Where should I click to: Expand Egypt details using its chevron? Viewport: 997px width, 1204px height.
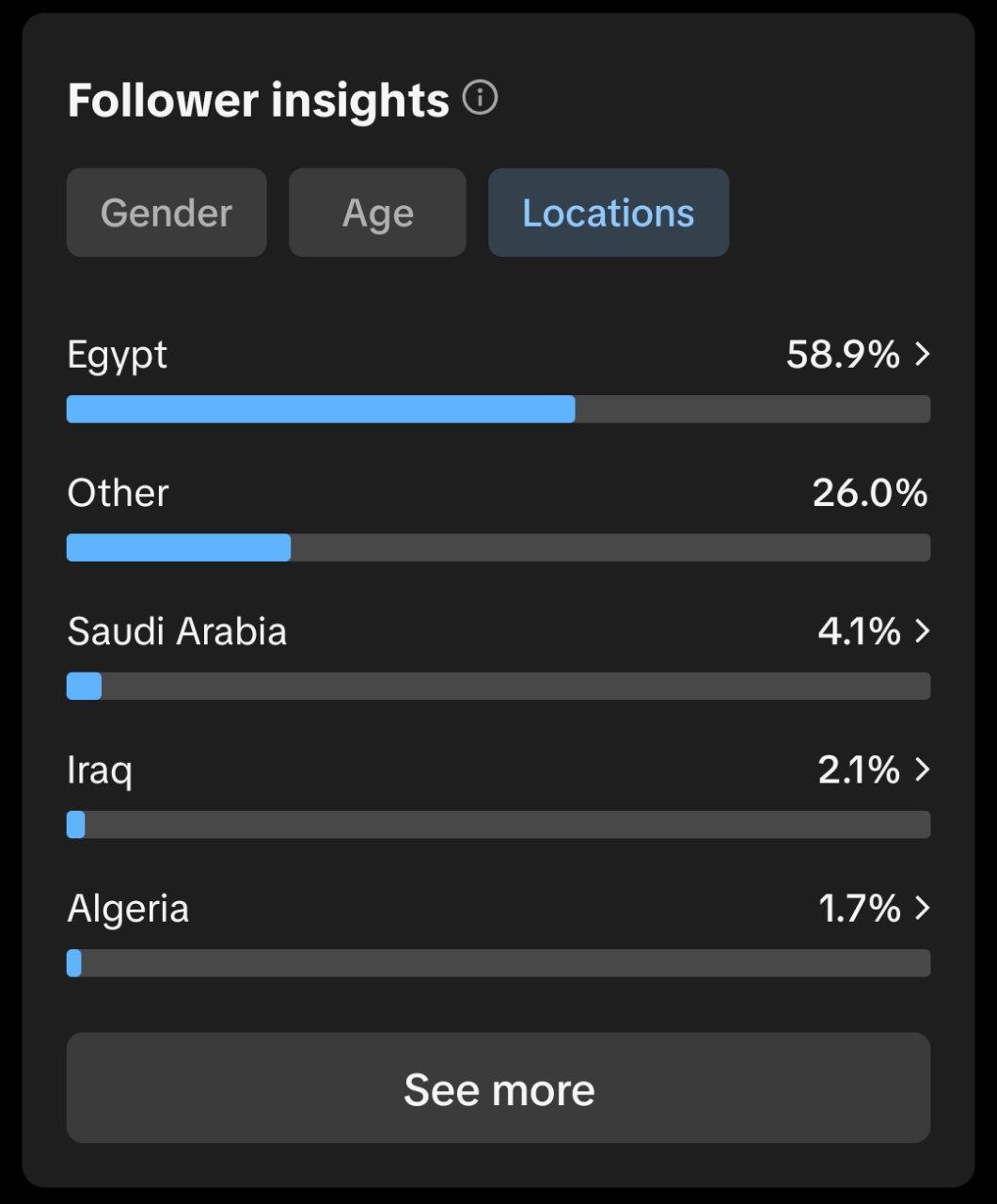point(922,355)
